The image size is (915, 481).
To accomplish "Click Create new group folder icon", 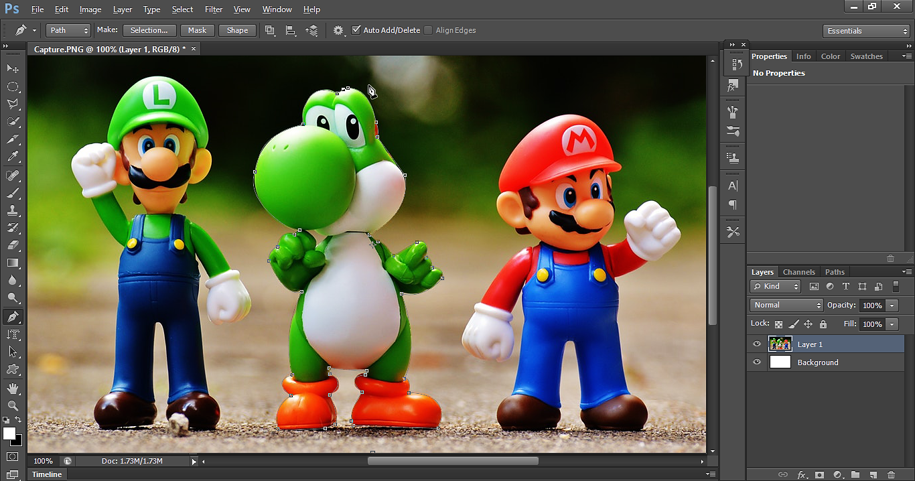I will click(855, 475).
